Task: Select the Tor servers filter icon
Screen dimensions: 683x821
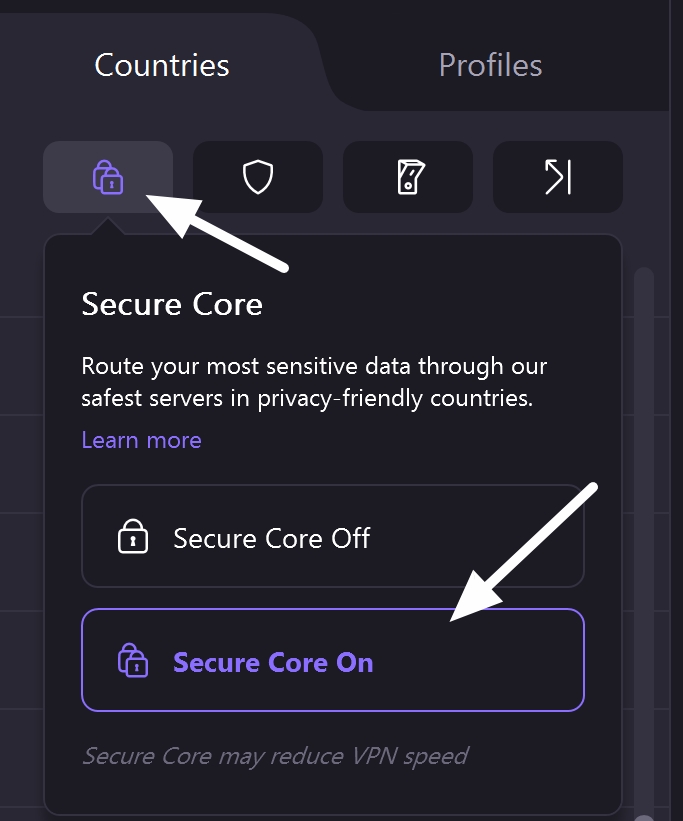Action: 557,177
